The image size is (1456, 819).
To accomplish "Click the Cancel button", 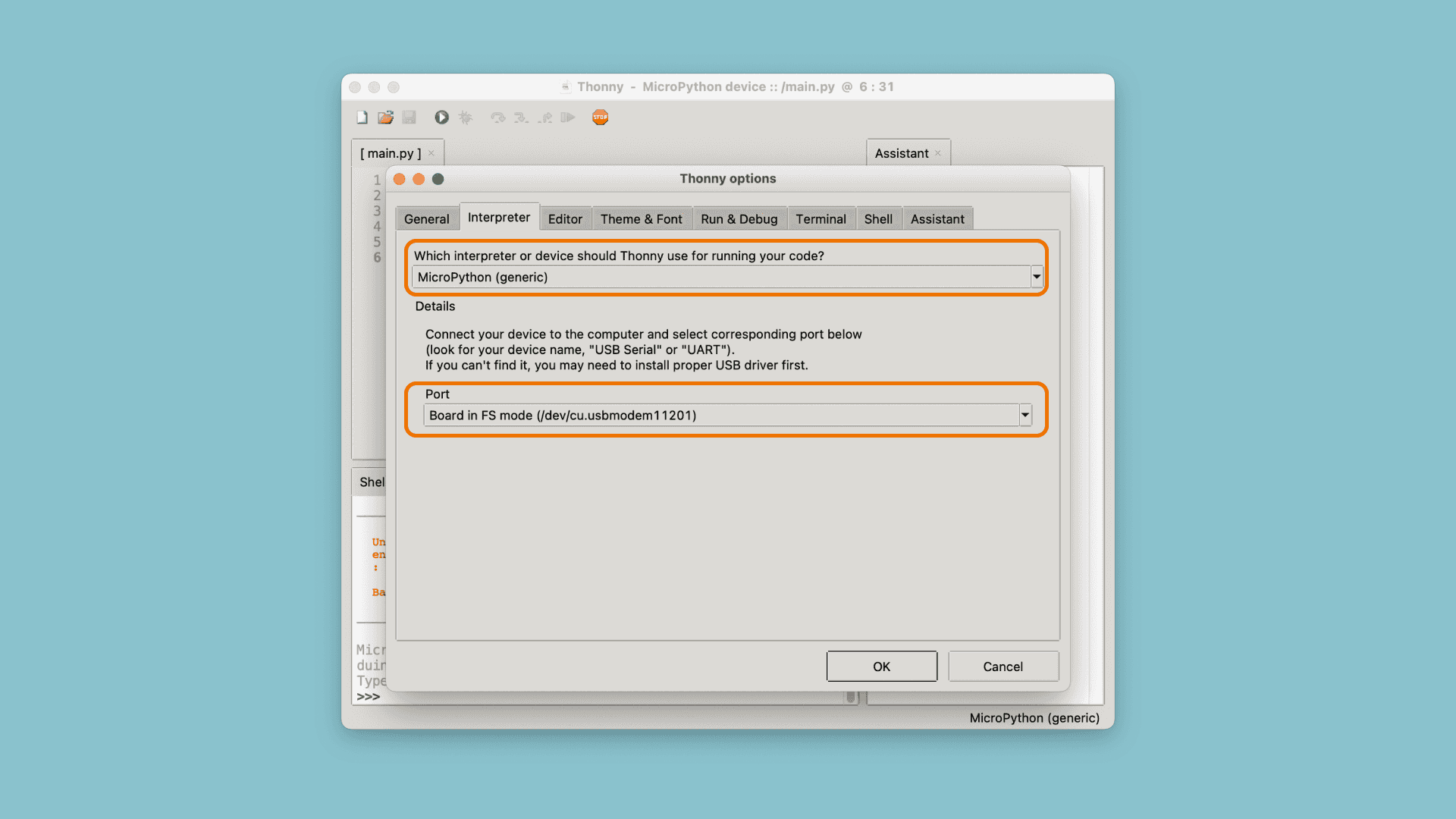I will pyautogui.click(x=1003, y=667).
